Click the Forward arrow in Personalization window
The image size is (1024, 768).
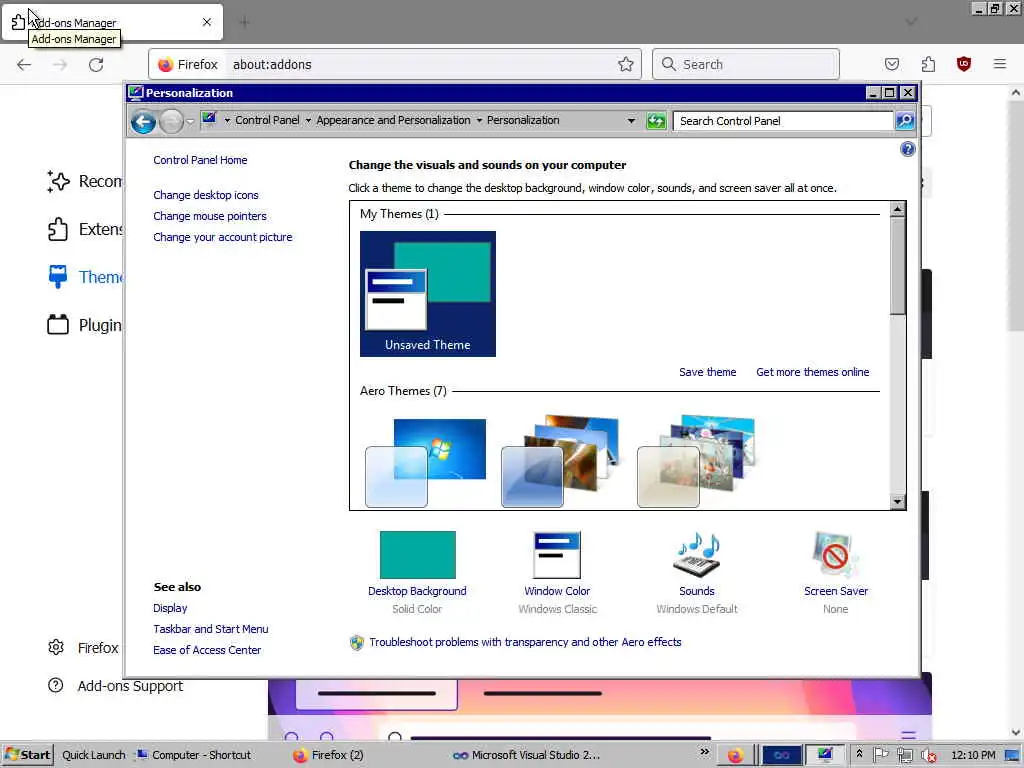171,121
